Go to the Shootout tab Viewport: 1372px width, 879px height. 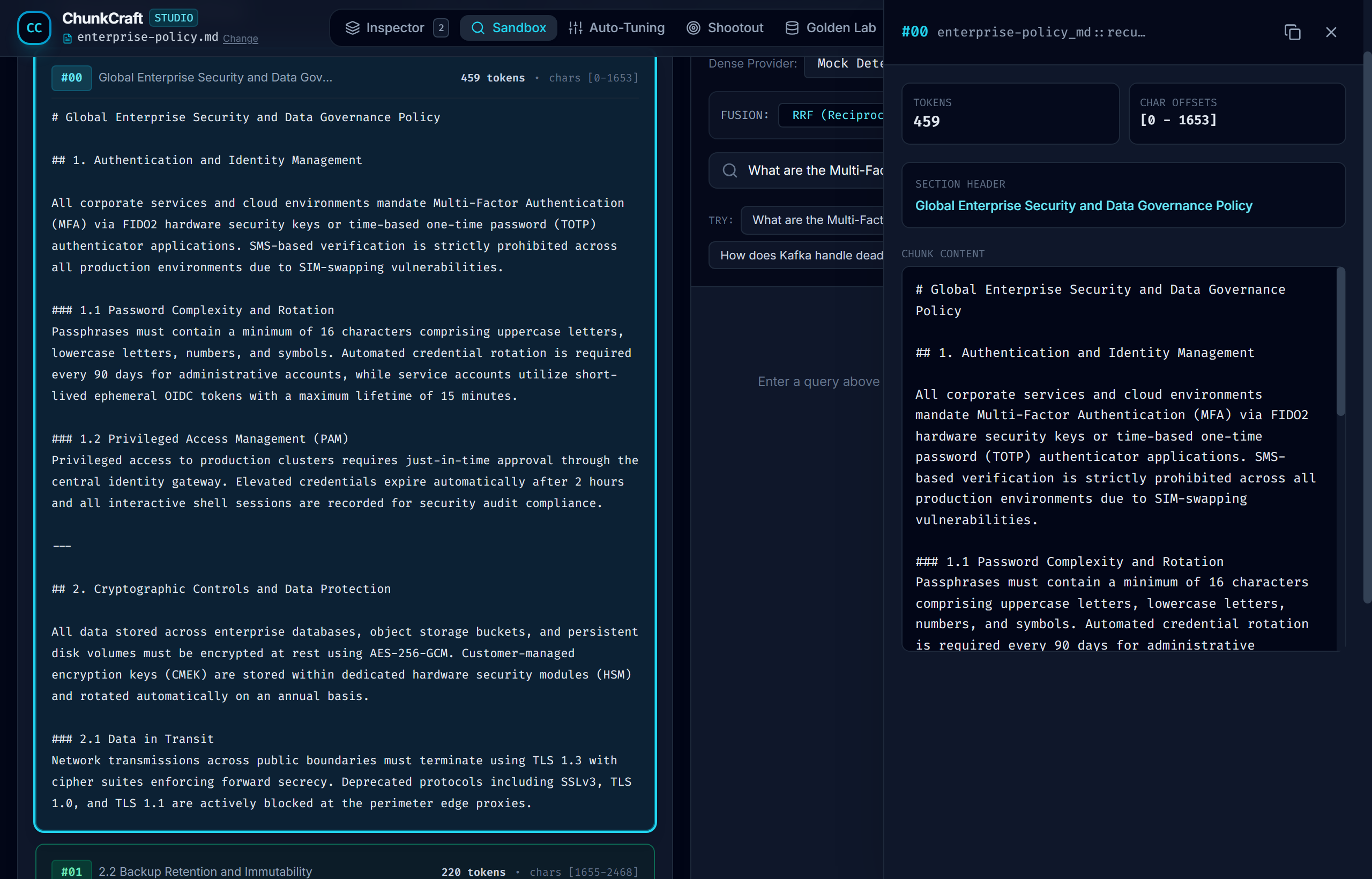[725, 27]
